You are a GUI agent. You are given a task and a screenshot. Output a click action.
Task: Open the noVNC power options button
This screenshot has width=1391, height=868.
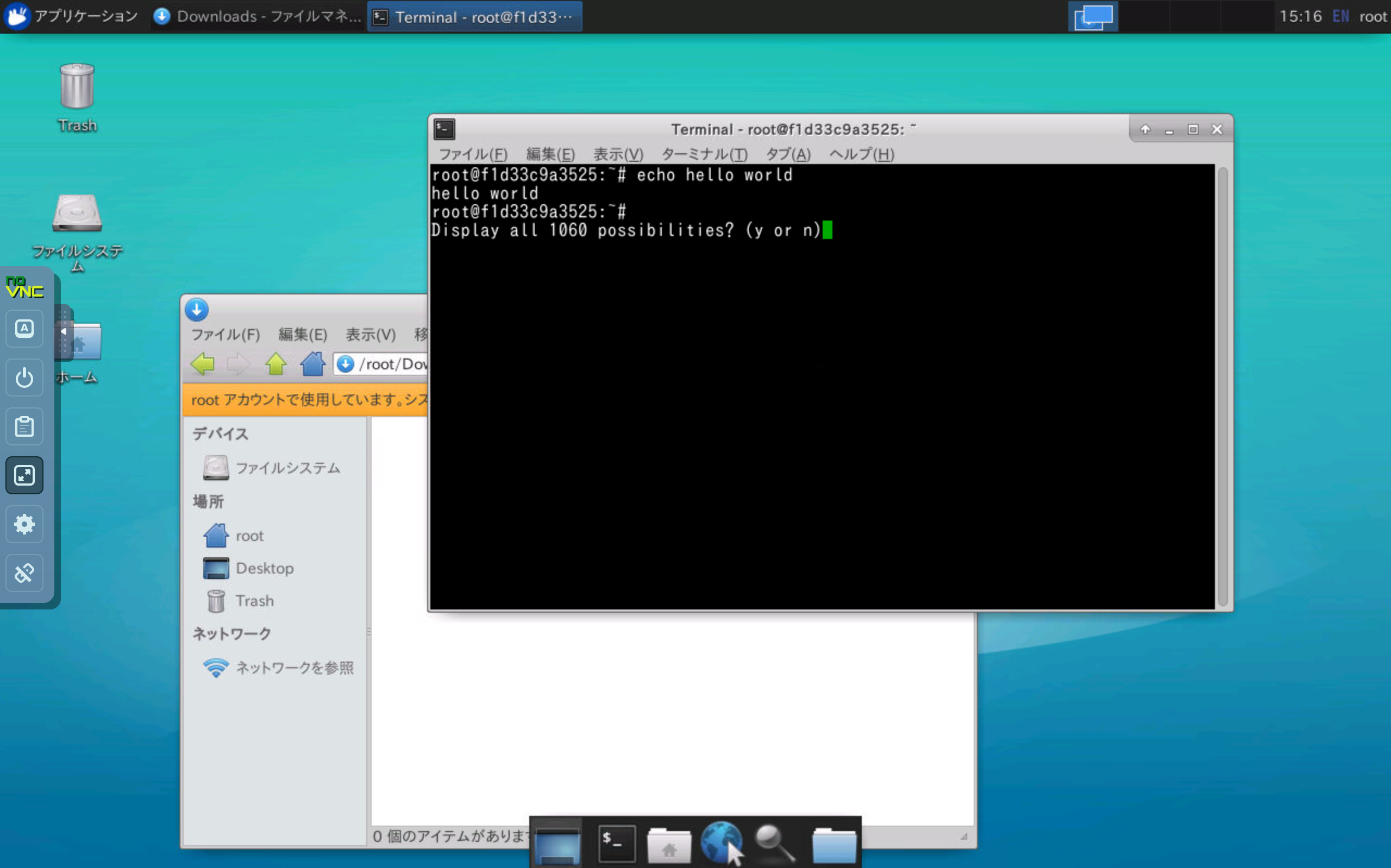[x=24, y=378]
